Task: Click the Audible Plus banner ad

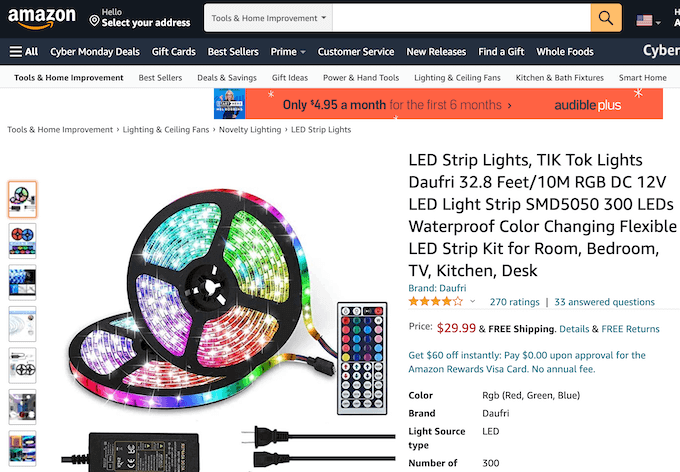Action: 438,104
